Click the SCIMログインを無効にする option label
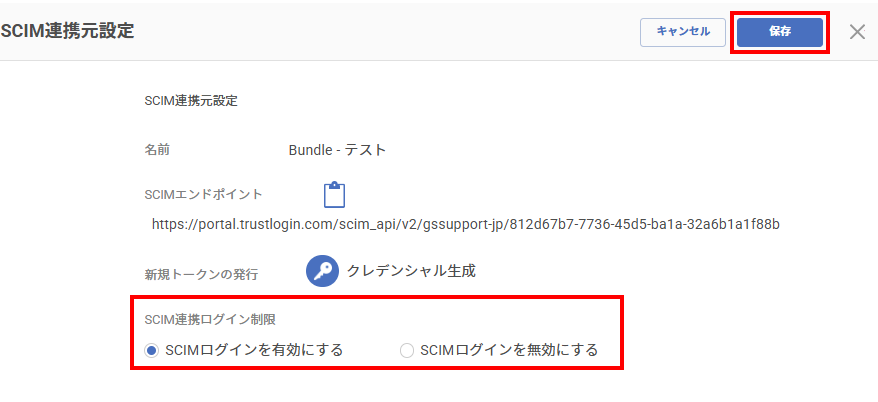 509,350
